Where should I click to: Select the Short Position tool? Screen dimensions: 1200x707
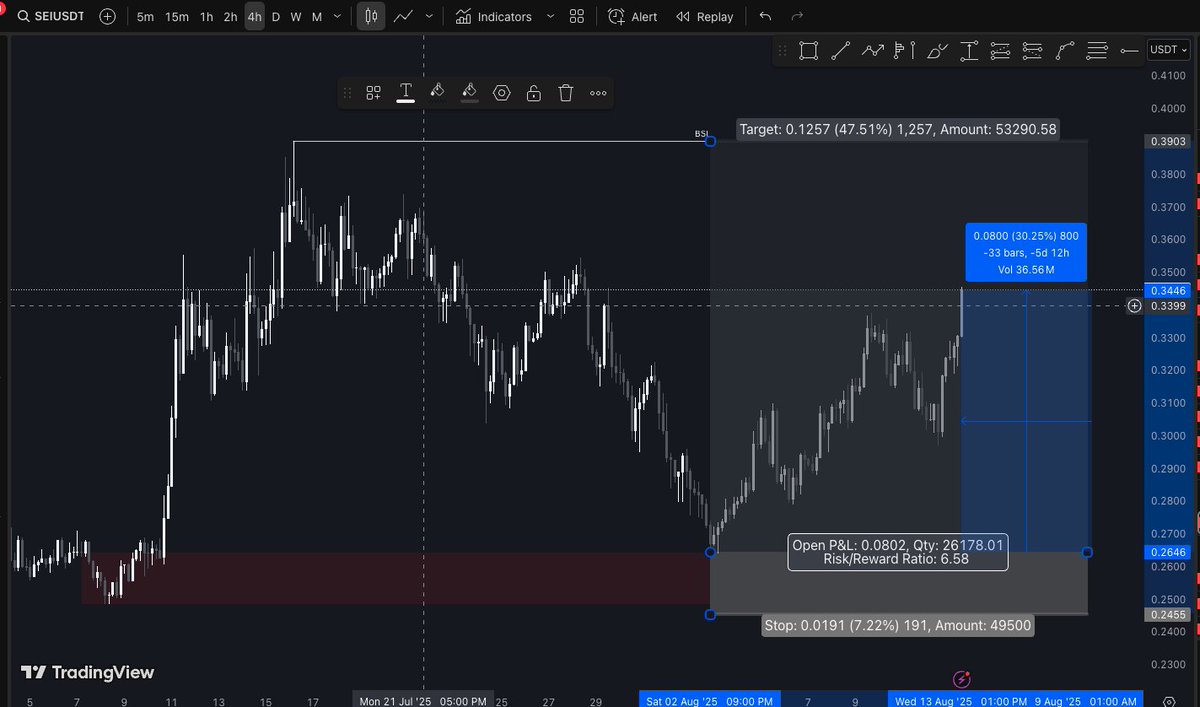point(1033,51)
